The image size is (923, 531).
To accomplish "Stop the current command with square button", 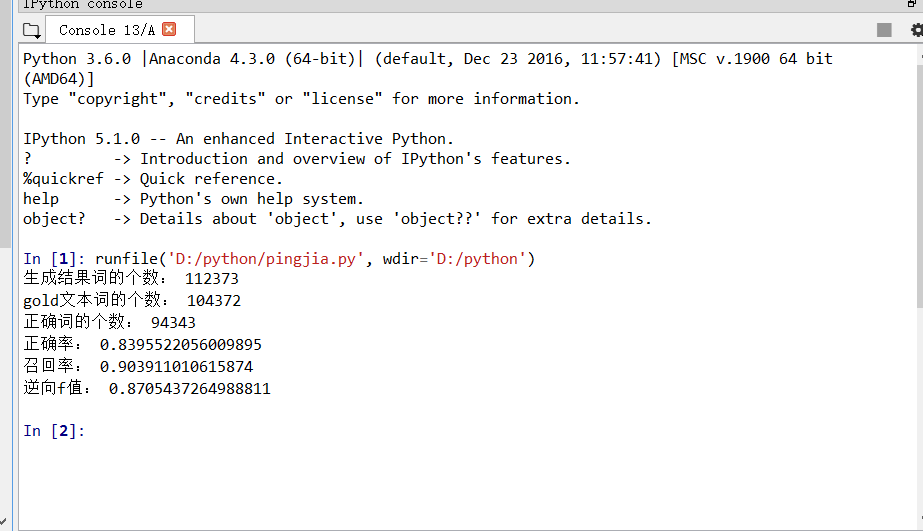I will tap(884, 30).
